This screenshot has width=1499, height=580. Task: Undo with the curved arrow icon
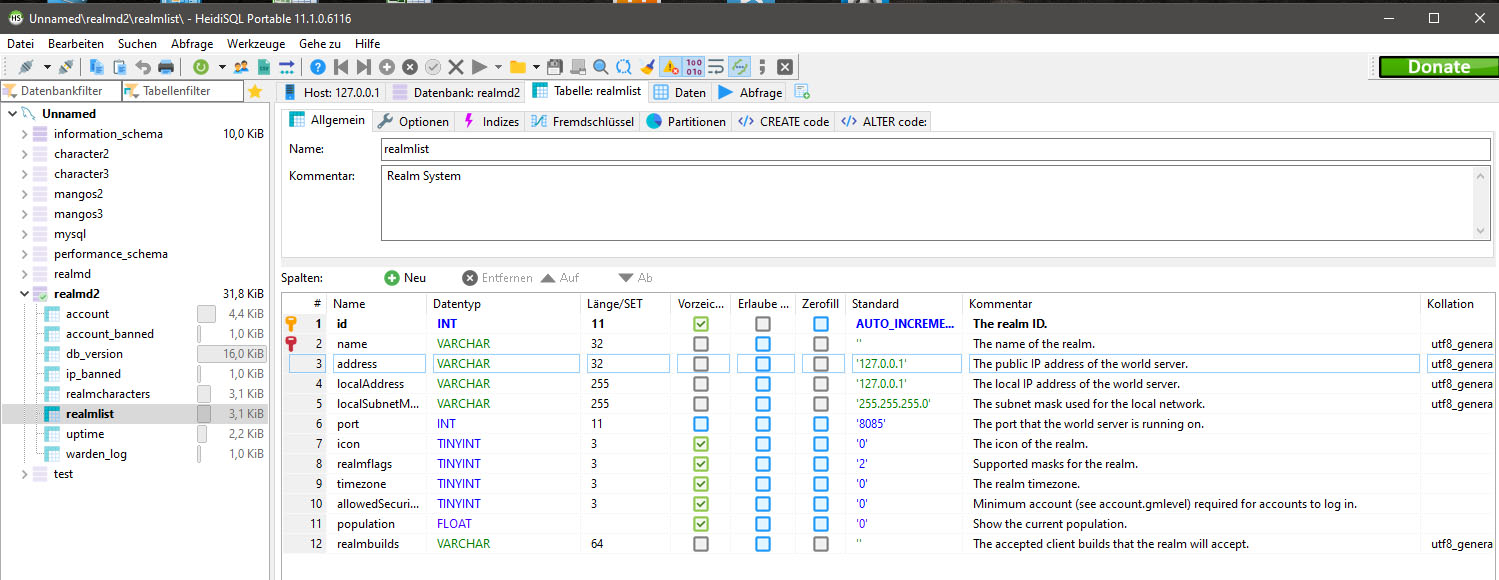click(x=143, y=67)
